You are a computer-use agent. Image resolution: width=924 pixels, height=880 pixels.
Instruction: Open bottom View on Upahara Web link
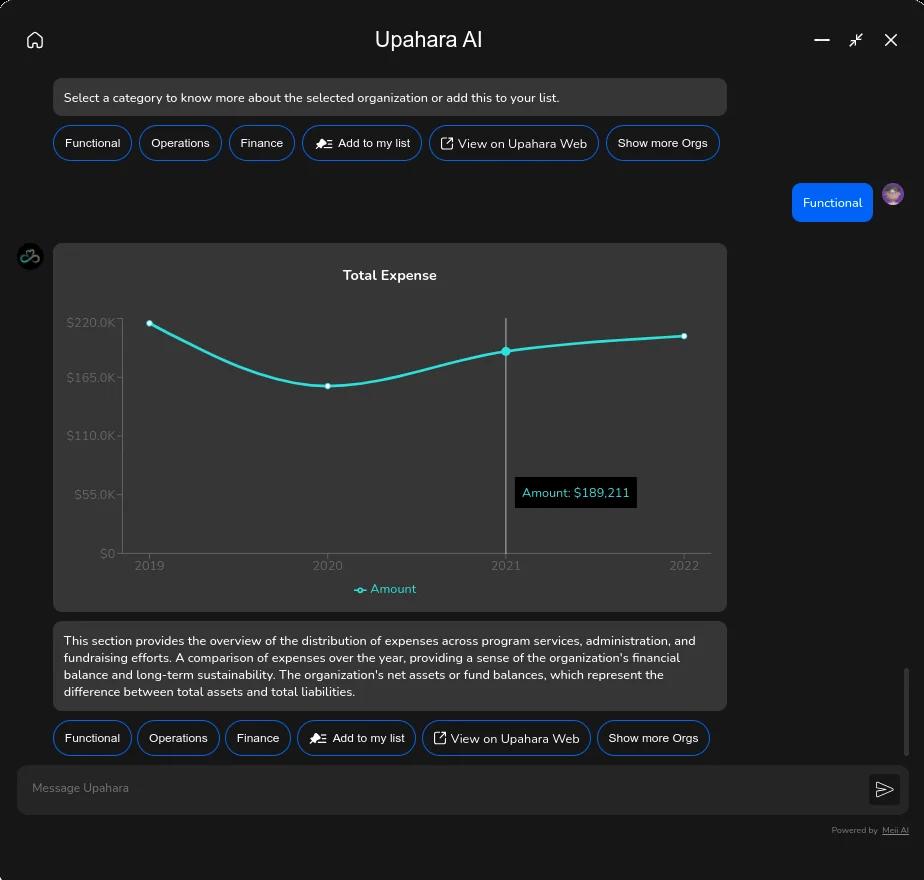[x=506, y=738]
